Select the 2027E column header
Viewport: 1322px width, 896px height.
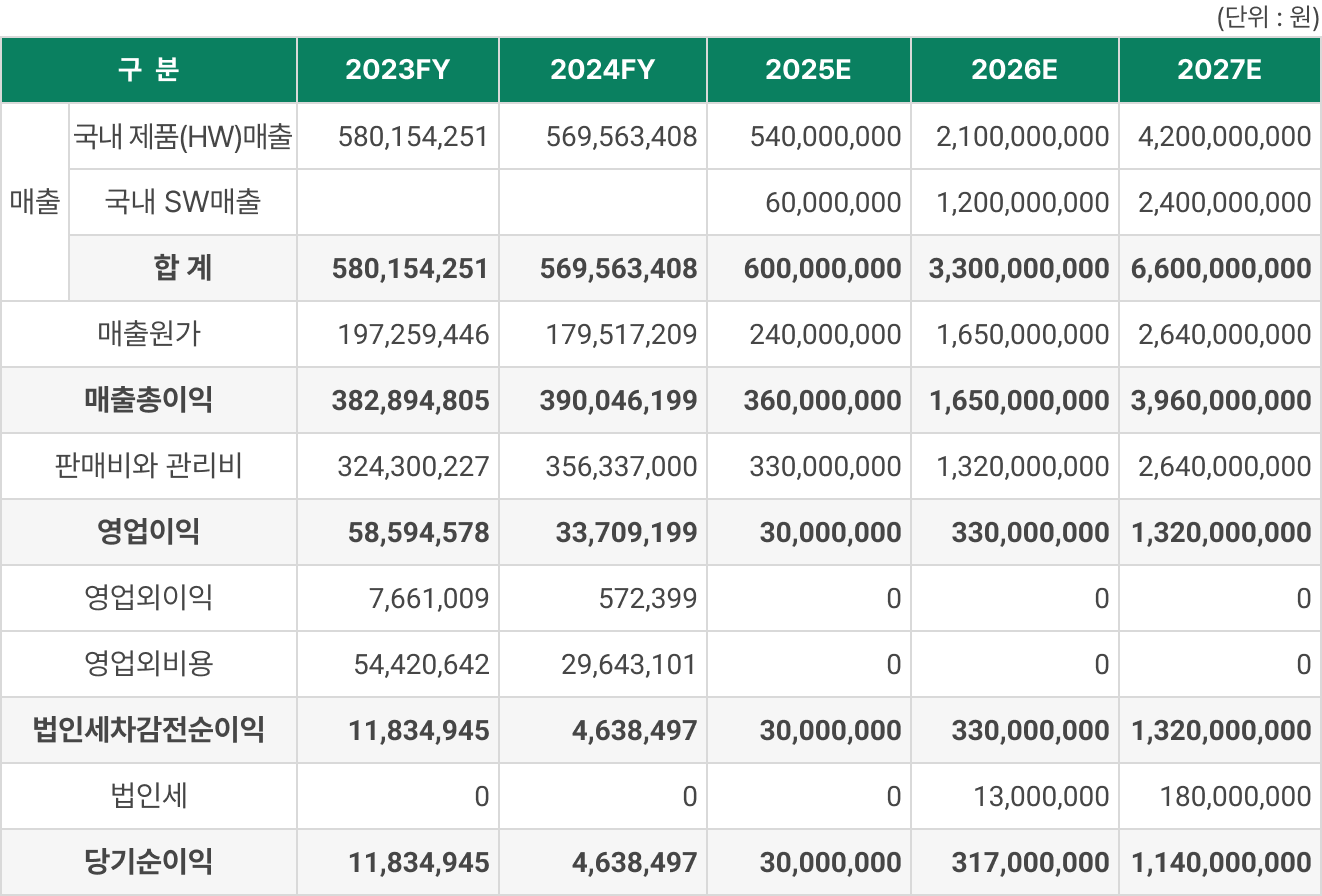coord(1219,70)
